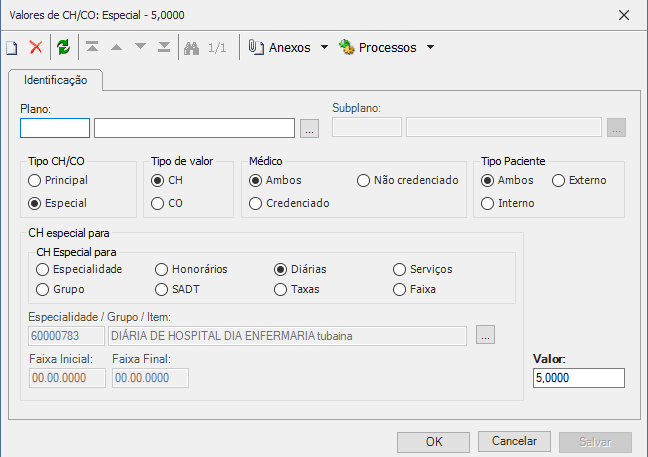Screen dimensions: 648x457
Task: Click the Cancelar button
Action: [514, 441]
